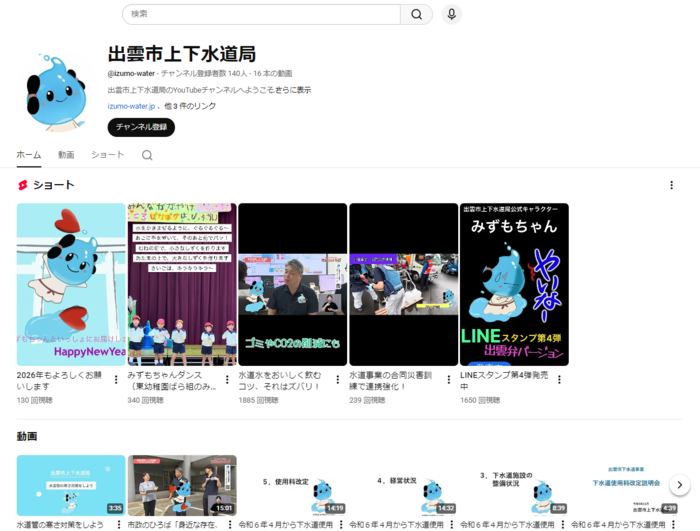The height and width of the screenshot is (531, 700).
Task: Open the 動画 section heading
Action: pos(27,436)
